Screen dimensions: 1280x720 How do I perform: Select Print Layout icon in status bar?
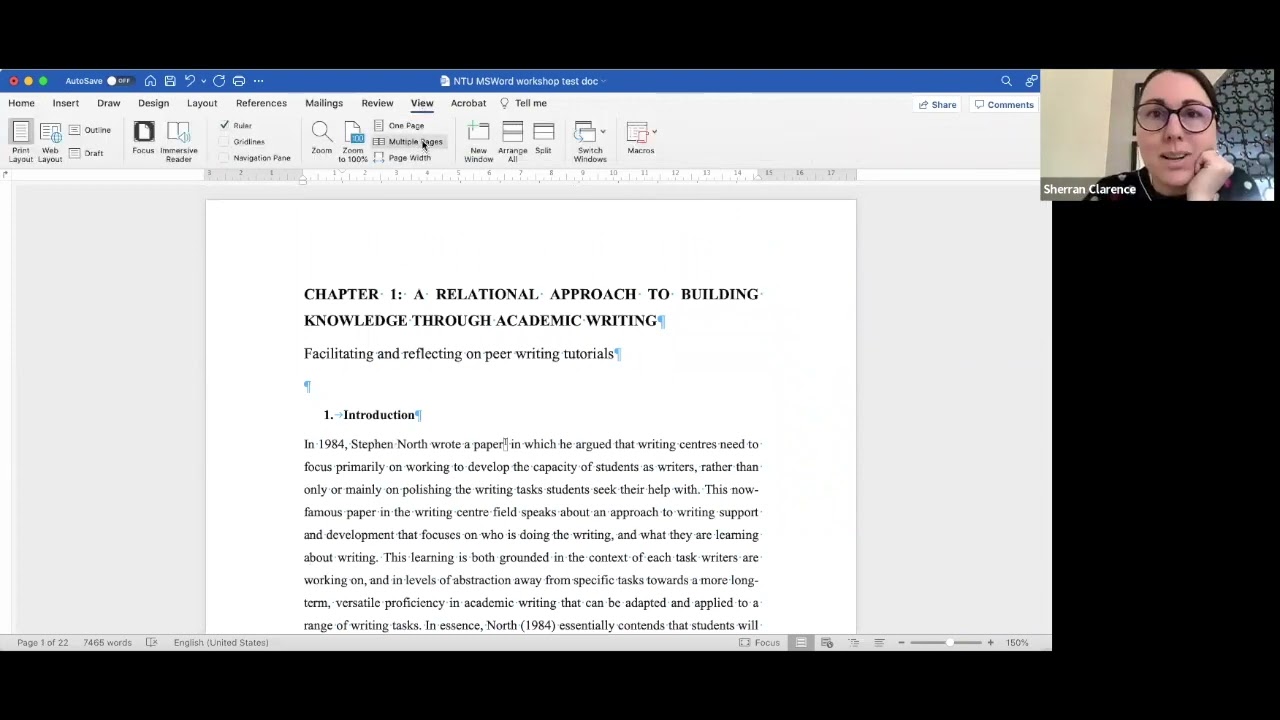[801, 643]
